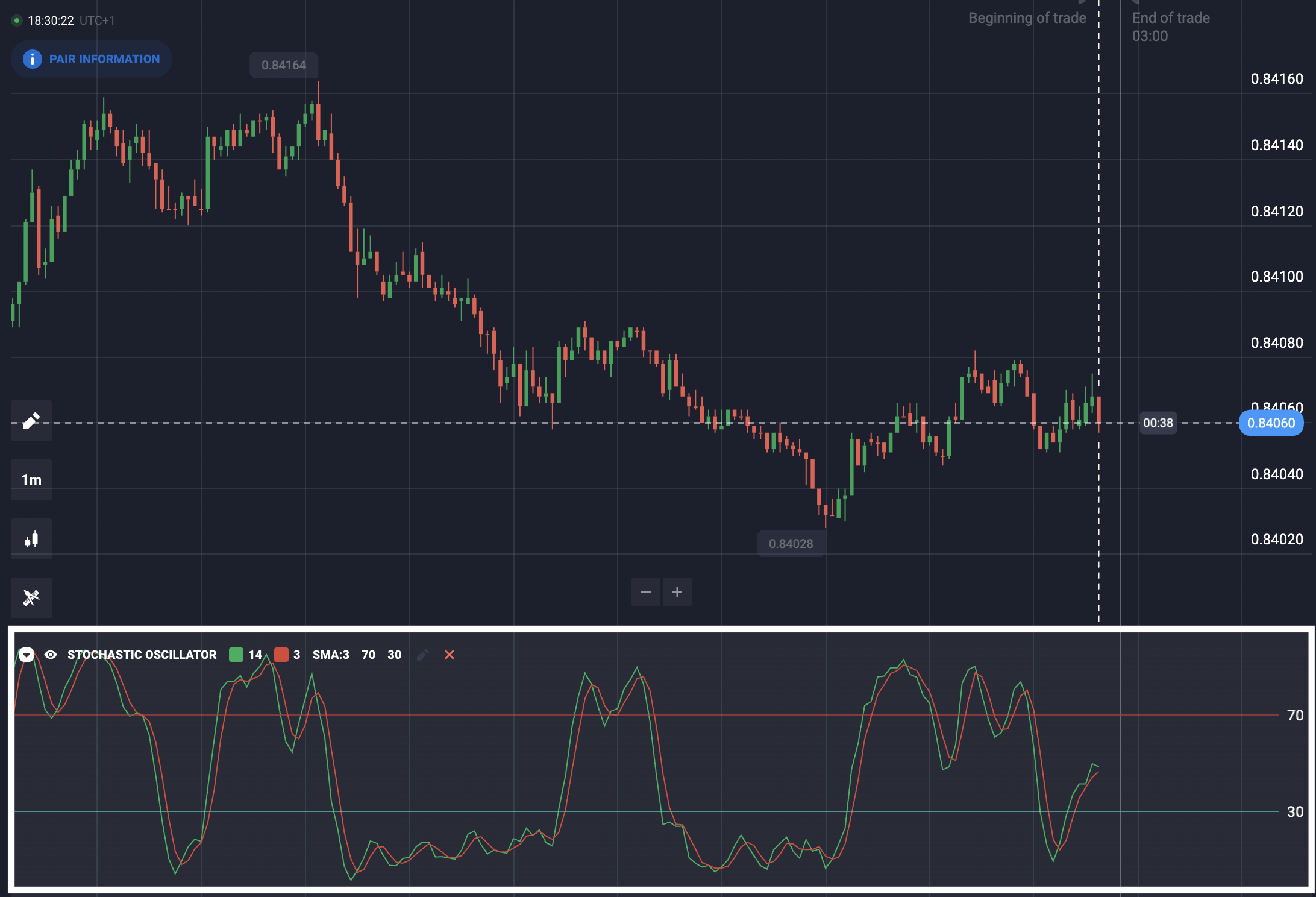The image size is (1316, 897).
Task: Edit the Stochastic Oscillator settings
Action: click(423, 655)
